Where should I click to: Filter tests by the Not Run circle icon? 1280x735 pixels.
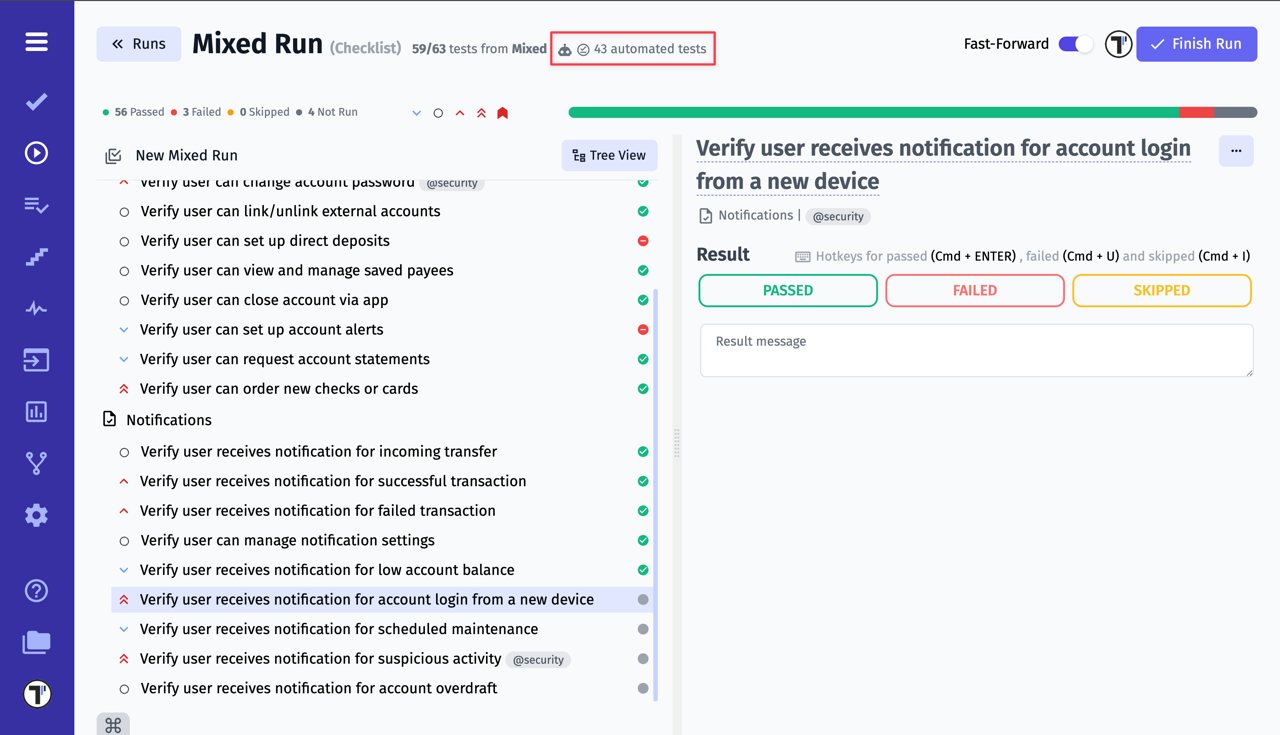coord(438,112)
